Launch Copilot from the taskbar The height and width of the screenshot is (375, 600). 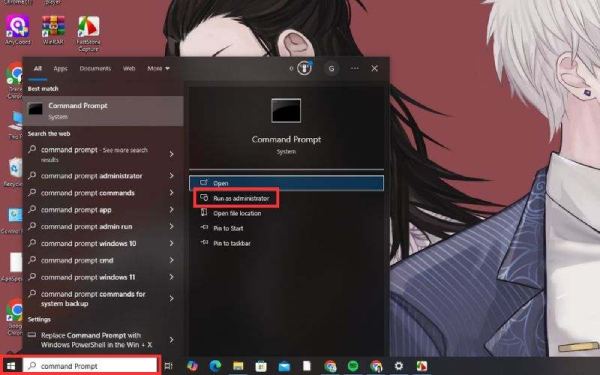click(192, 366)
